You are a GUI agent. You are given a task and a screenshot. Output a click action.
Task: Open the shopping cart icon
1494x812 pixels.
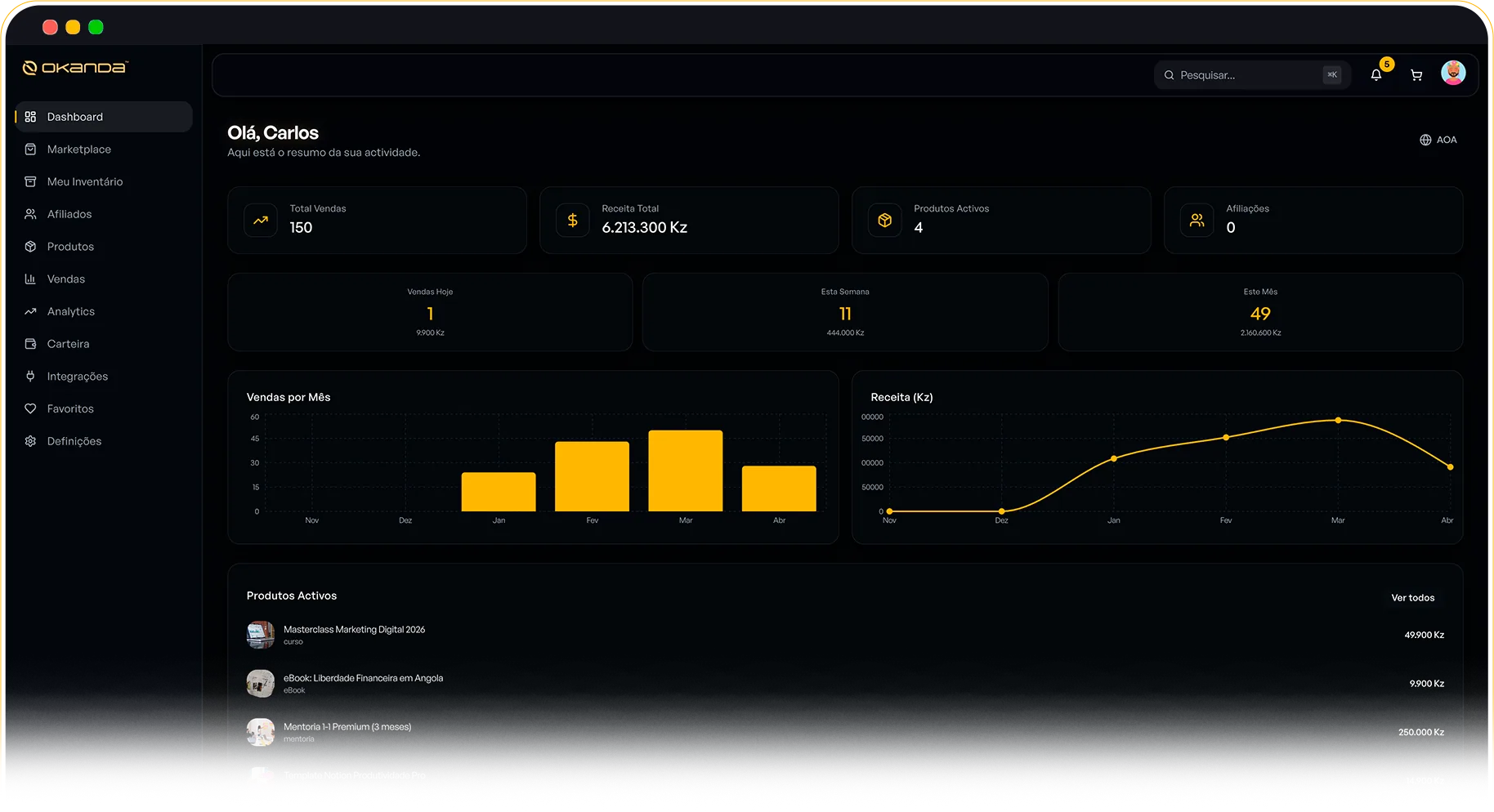pyautogui.click(x=1416, y=75)
